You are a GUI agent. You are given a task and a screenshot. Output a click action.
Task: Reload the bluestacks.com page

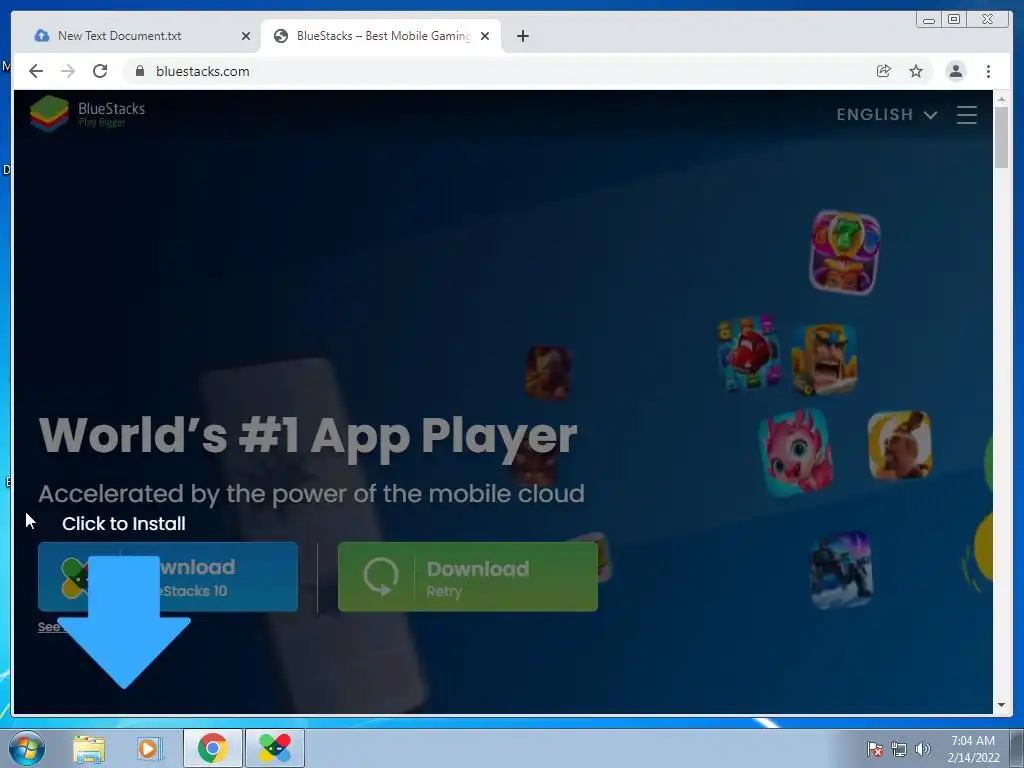100,71
